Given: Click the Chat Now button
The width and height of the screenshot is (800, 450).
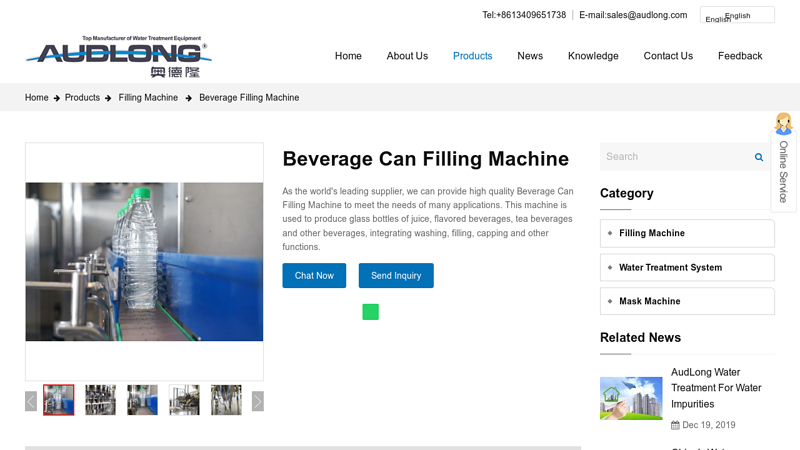Looking at the screenshot, I should click(x=314, y=276).
